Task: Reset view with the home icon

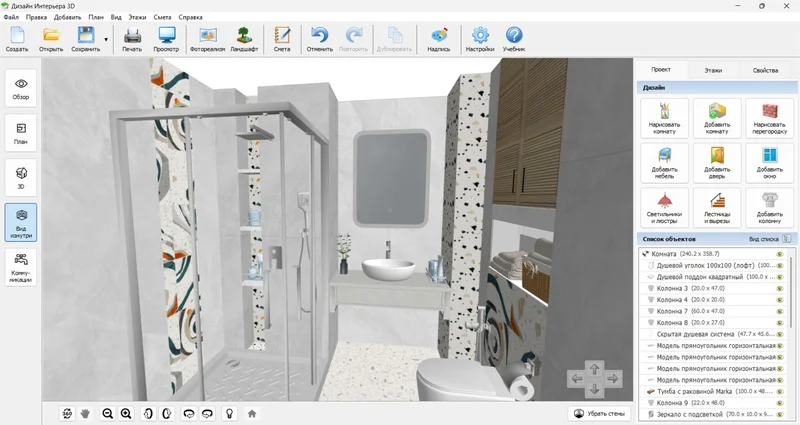Action: click(252, 413)
